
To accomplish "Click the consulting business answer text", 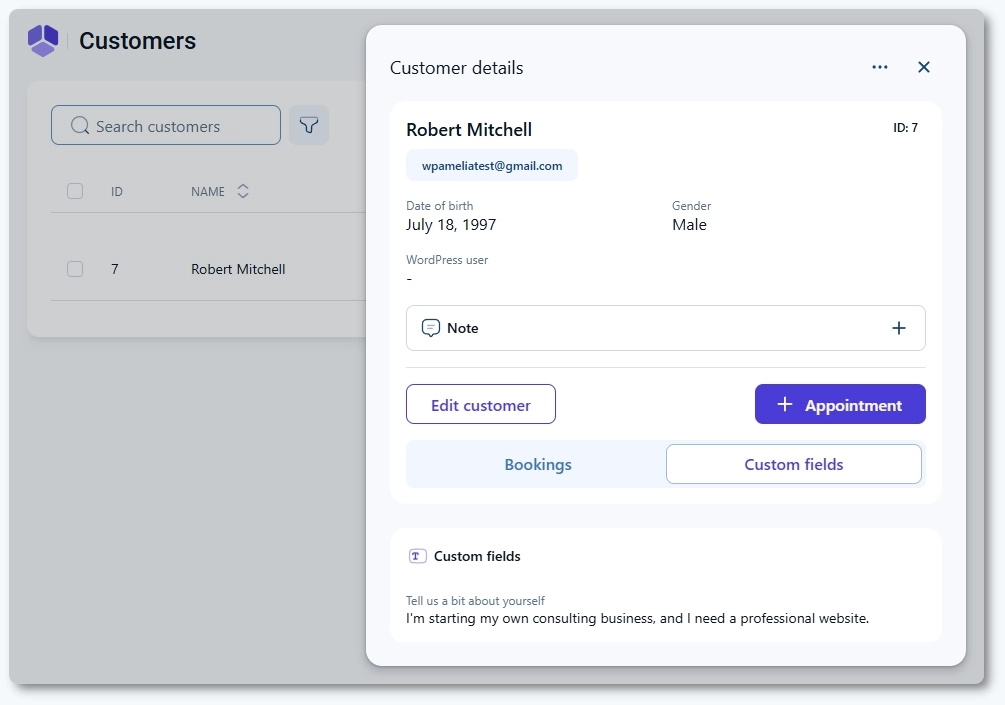I will 637,619.
